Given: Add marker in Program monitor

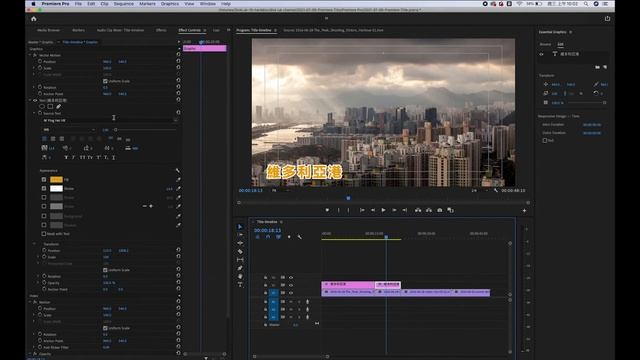Looking at the screenshot, I should [327, 210].
